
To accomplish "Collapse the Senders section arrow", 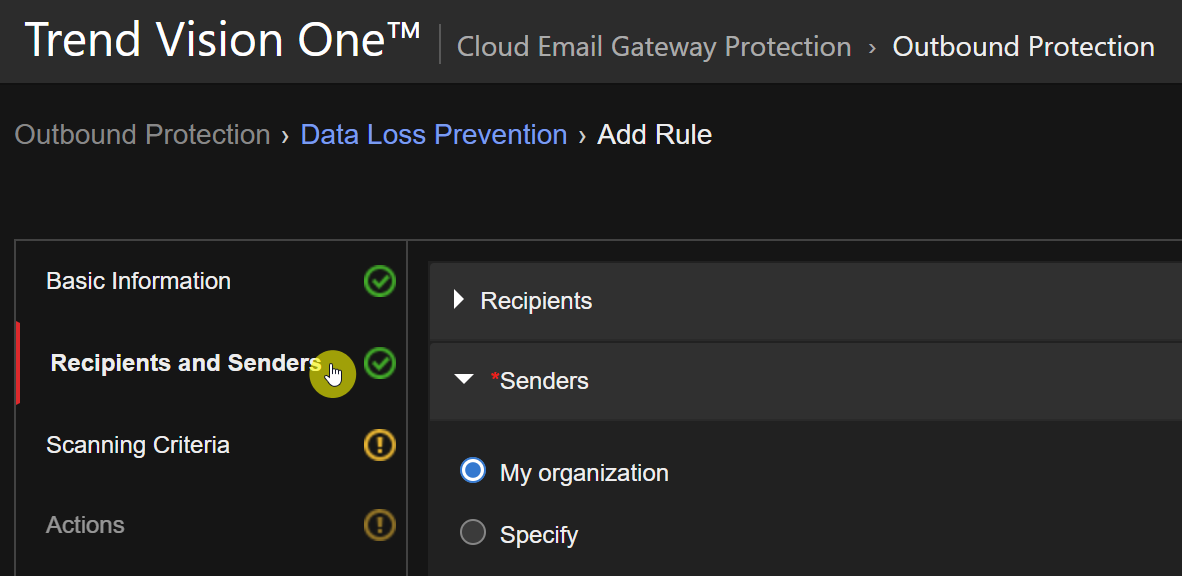I will 463,380.
